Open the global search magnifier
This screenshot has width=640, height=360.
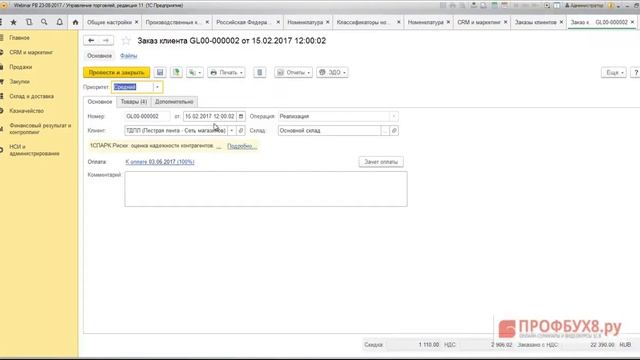pyautogui.click(x=44, y=22)
